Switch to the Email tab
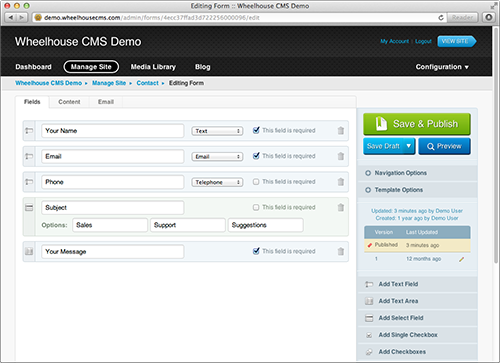500x363 pixels. coord(106,102)
